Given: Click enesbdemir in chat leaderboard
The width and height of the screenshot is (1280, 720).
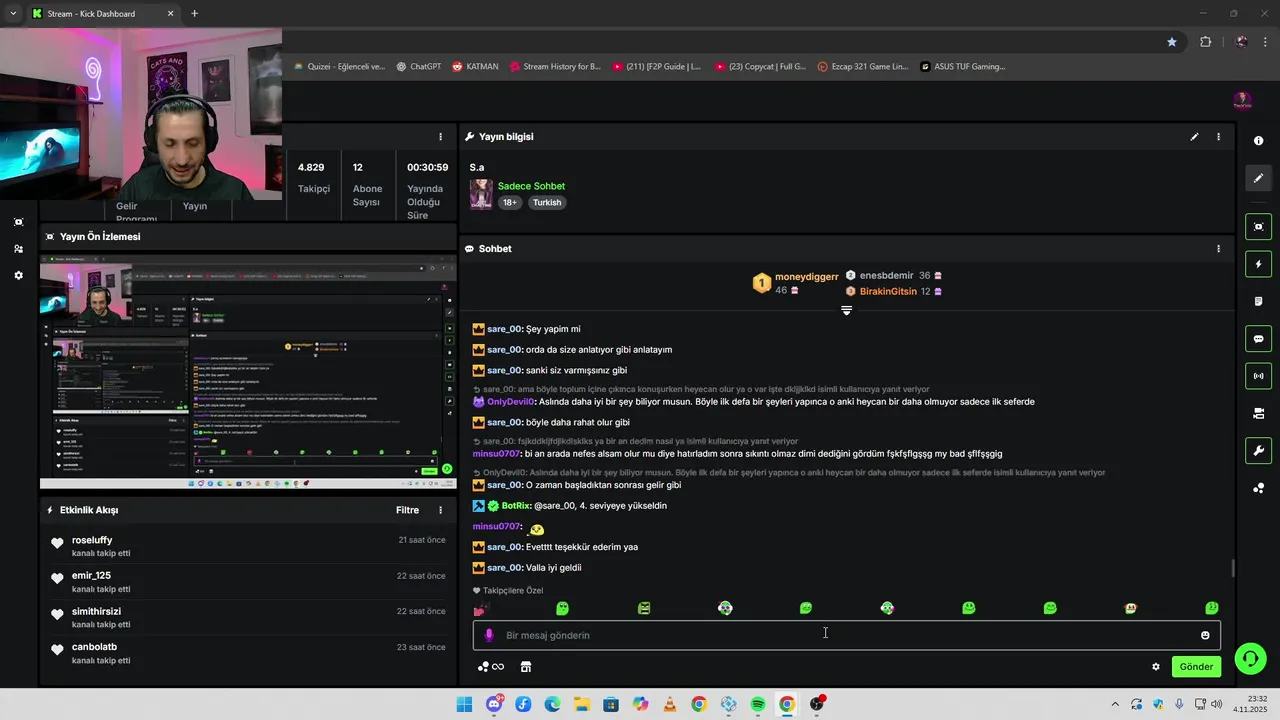Looking at the screenshot, I should [886, 275].
